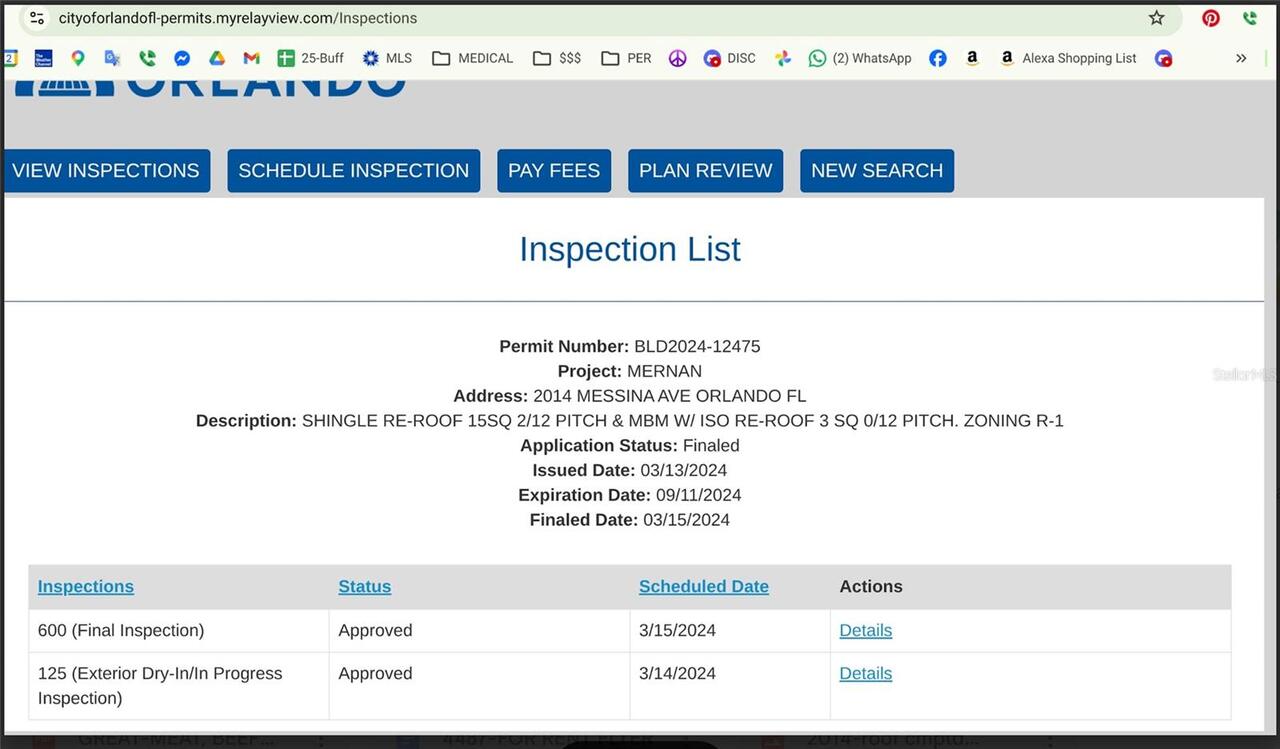Open the Google Photos bookmark

(x=782, y=58)
